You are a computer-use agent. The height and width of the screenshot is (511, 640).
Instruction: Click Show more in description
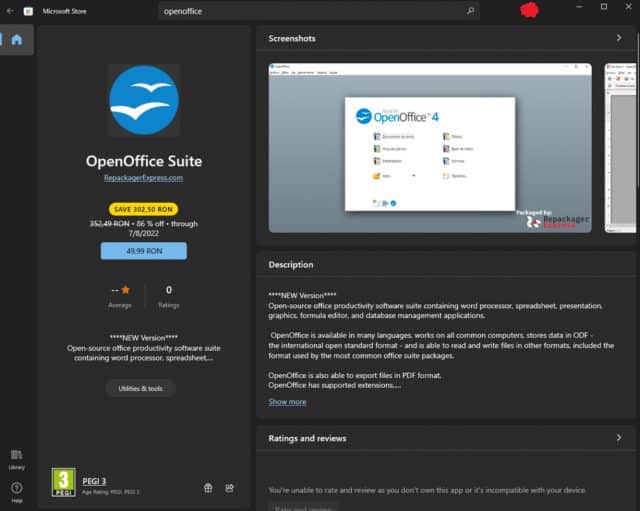click(x=287, y=402)
